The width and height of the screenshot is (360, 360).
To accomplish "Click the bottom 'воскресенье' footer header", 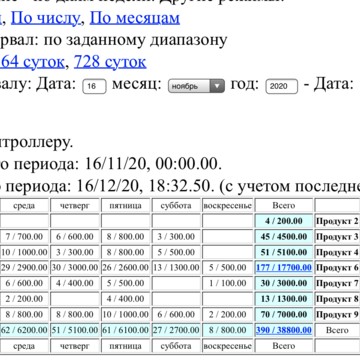I will click(228, 346).
